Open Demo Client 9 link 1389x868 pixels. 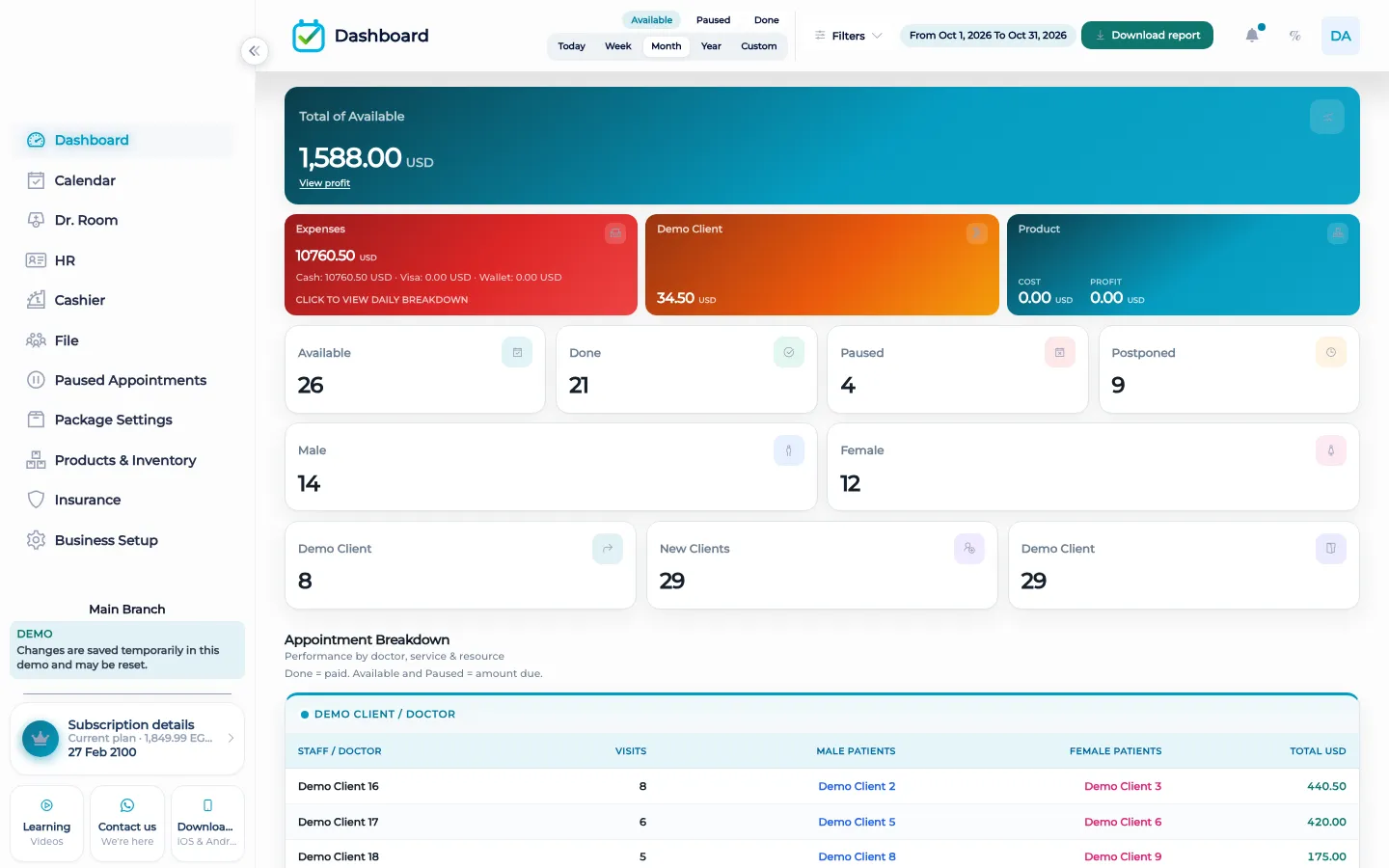tap(1123, 857)
